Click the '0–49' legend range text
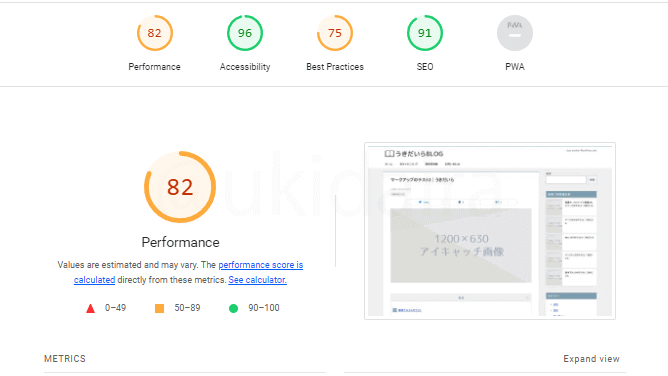This screenshot has width=668, height=376. point(115,308)
